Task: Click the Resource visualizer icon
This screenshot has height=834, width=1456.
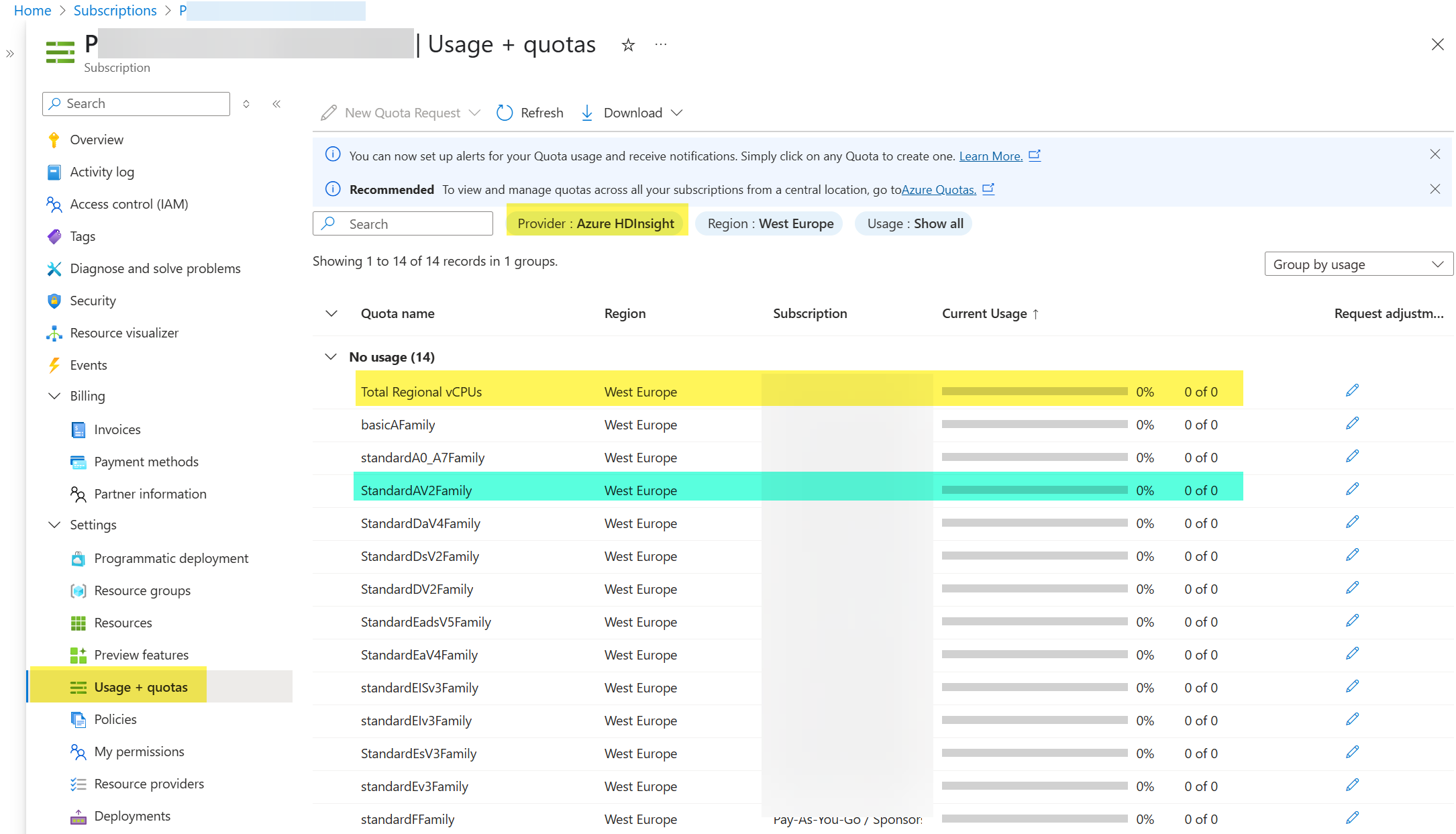Action: point(54,333)
